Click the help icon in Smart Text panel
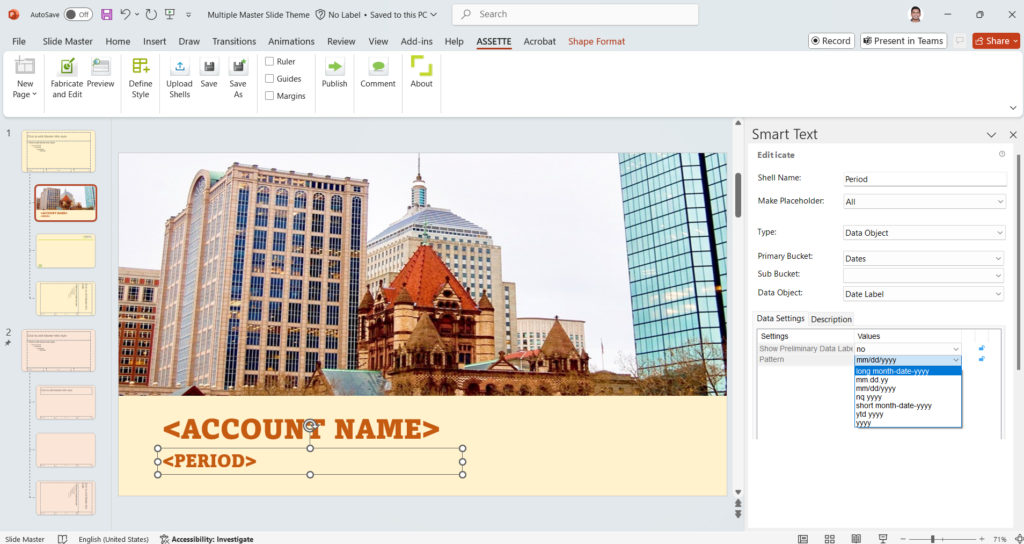Screen dimensions: 1024x544 pos(1002,154)
